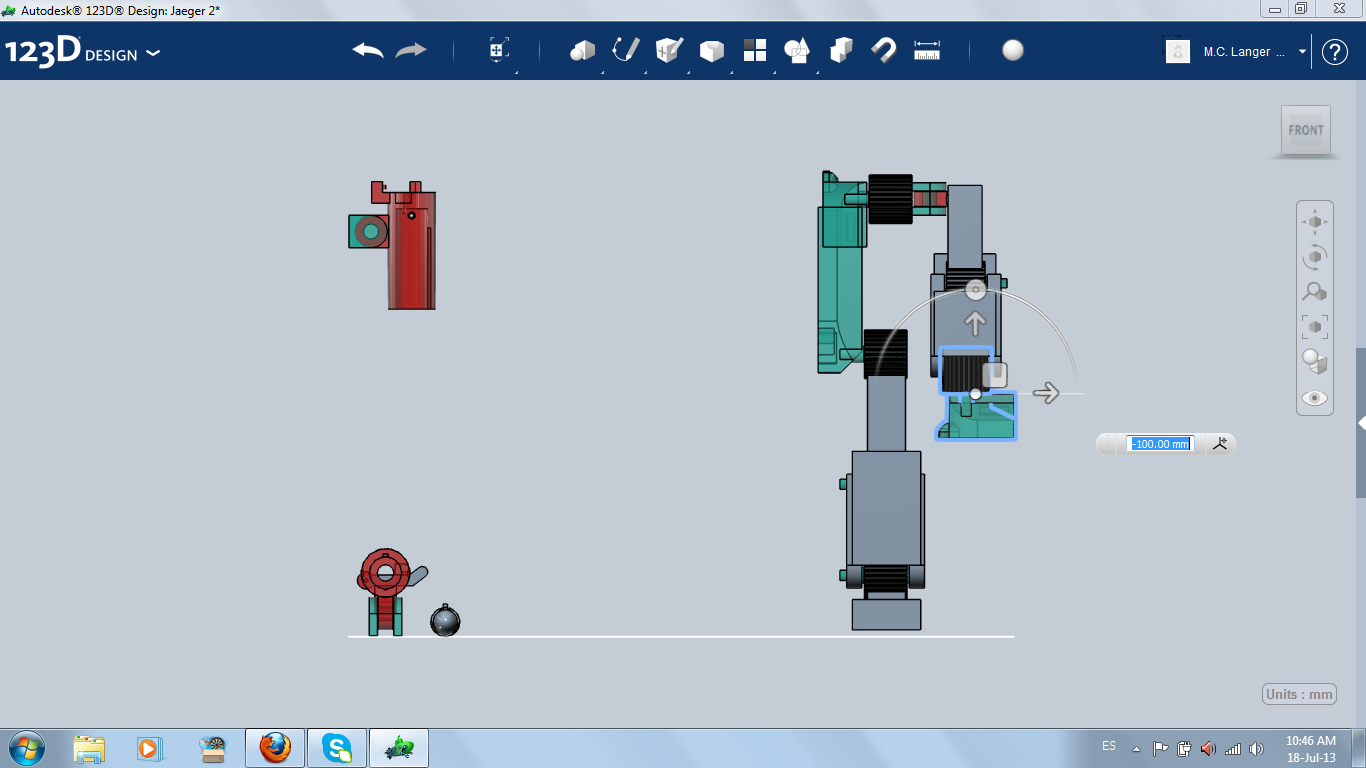Expand the collapsed right side panel arrow
Image resolution: width=1366 pixels, height=768 pixels.
[x=1361, y=423]
